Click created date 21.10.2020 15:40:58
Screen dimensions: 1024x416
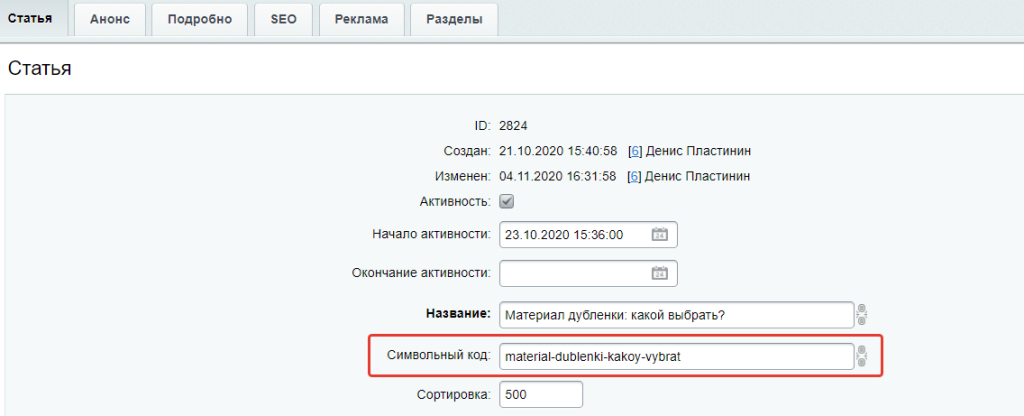pyautogui.click(x=558, y=152)
